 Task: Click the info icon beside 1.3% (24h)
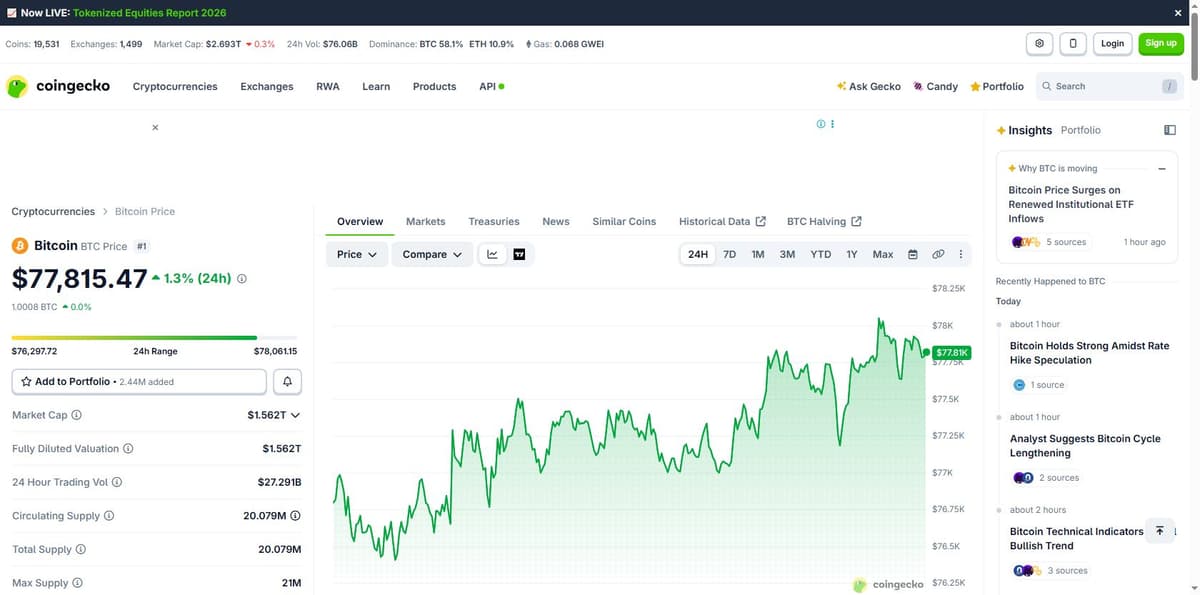(x=242, y=279)
